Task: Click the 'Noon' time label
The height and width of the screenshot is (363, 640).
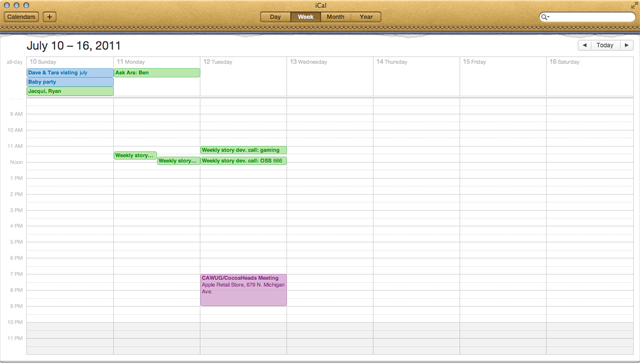Action: pos(16,162)
